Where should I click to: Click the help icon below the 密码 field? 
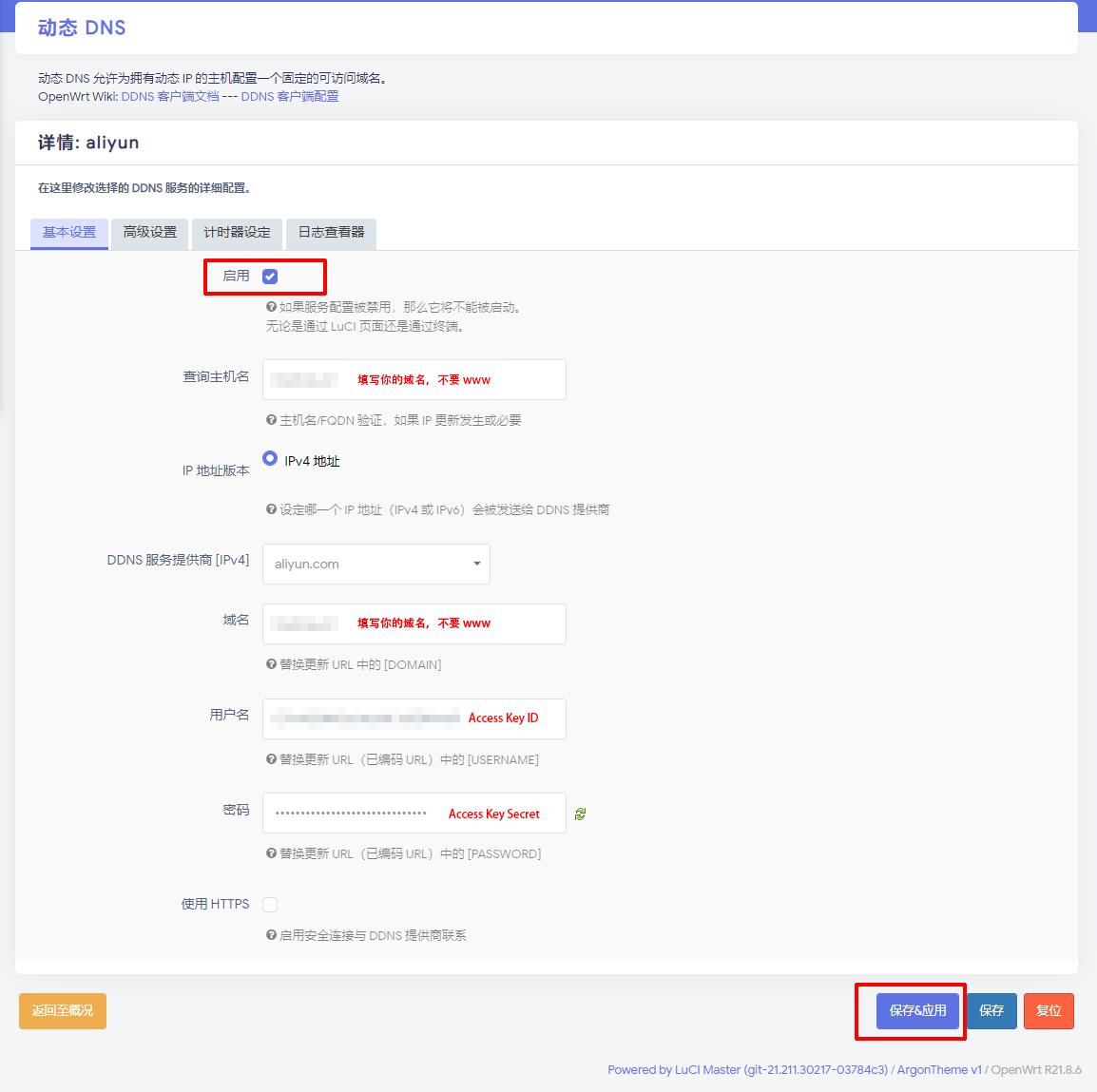[x=270, y=853]
